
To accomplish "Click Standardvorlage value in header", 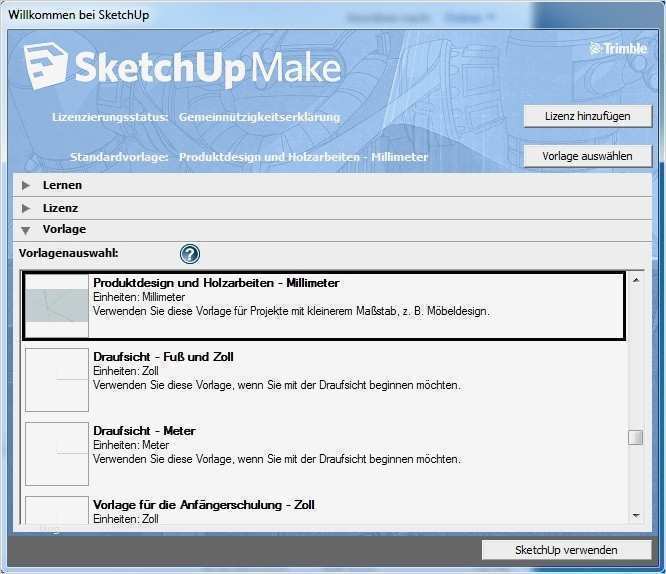I will tap(303, 157).
